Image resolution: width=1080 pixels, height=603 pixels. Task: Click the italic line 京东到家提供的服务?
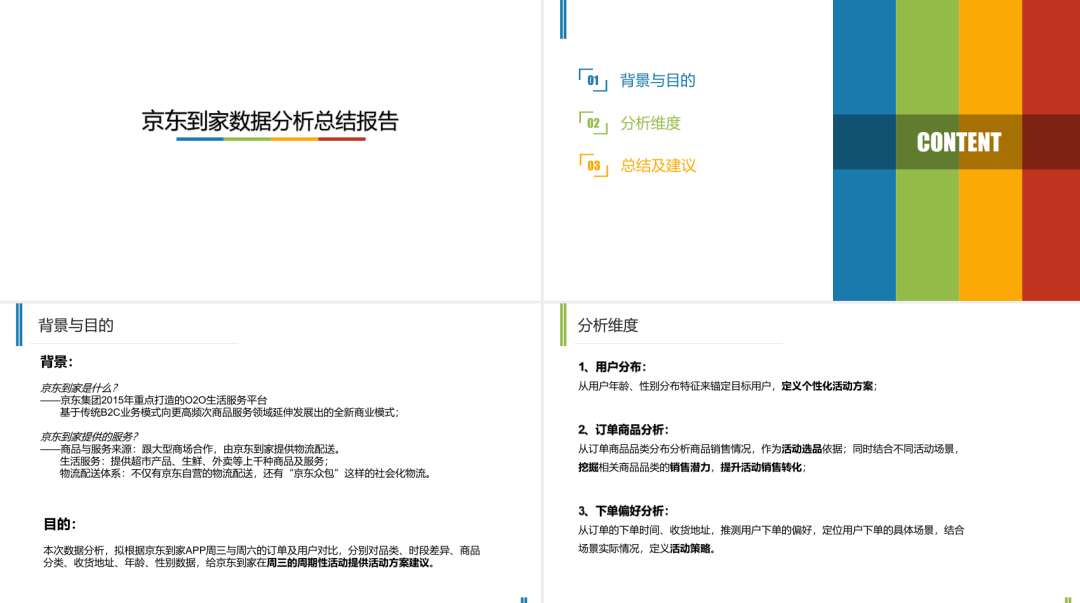pos(90,436)
